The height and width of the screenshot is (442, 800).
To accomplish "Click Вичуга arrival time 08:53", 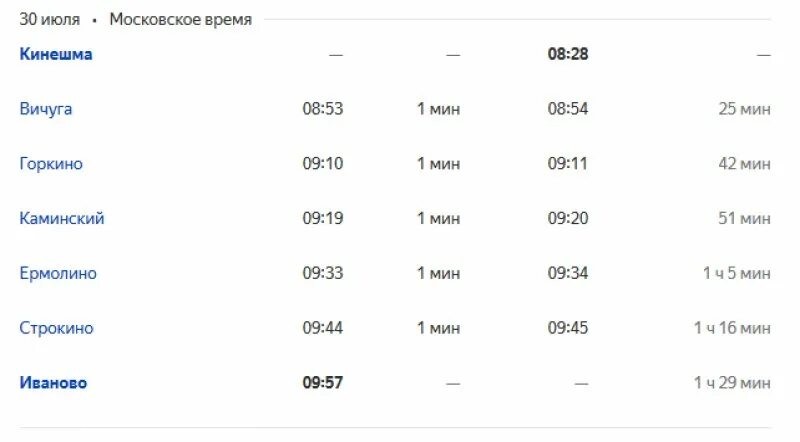I will [x=322, y=109].
